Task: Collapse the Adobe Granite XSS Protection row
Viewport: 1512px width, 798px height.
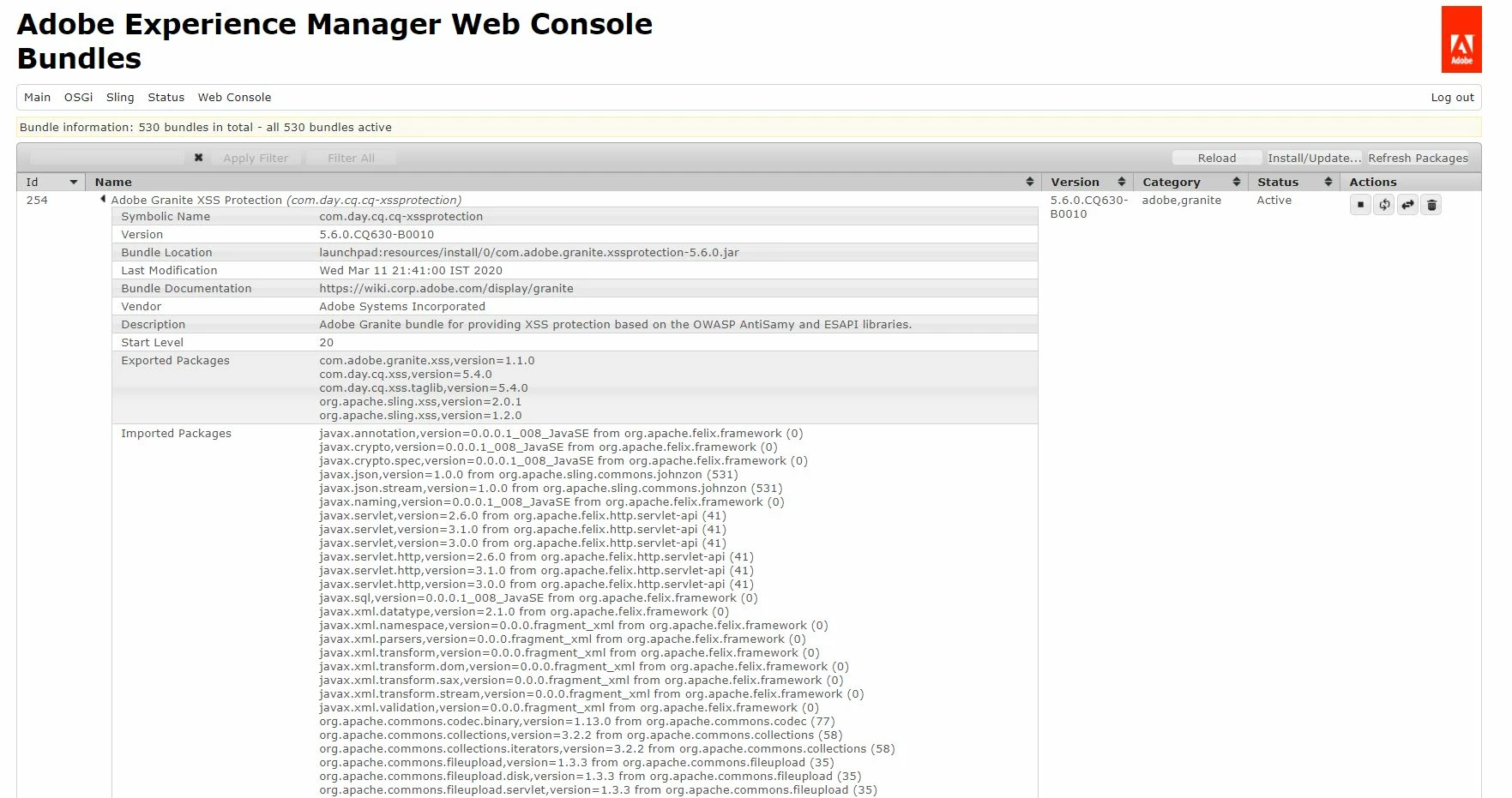Action: coord(103,200)
